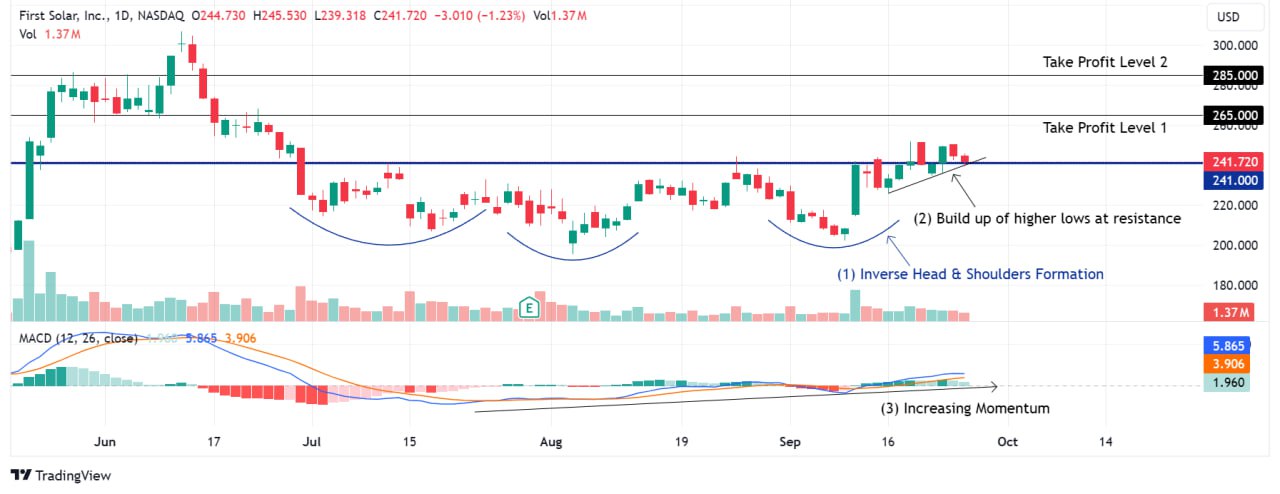The width and height of the screenshot is (1280, 494).
Task: Select the 'Take Profit Level 2' text label
Action: [x=1104, y=62]
